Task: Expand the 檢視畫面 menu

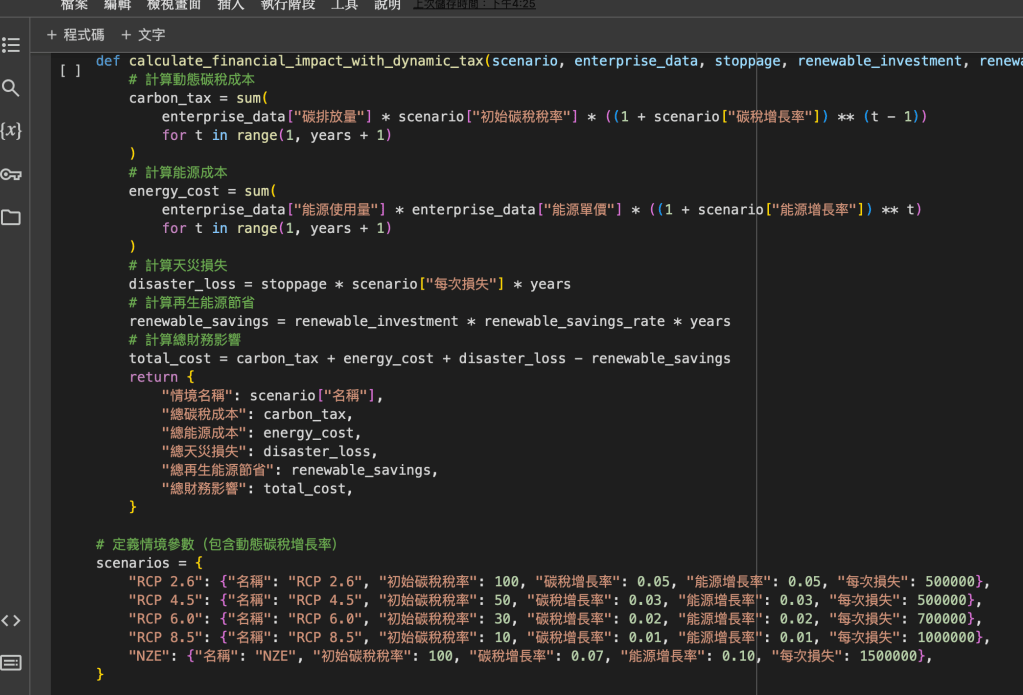Action: click(x=173, y=5)
